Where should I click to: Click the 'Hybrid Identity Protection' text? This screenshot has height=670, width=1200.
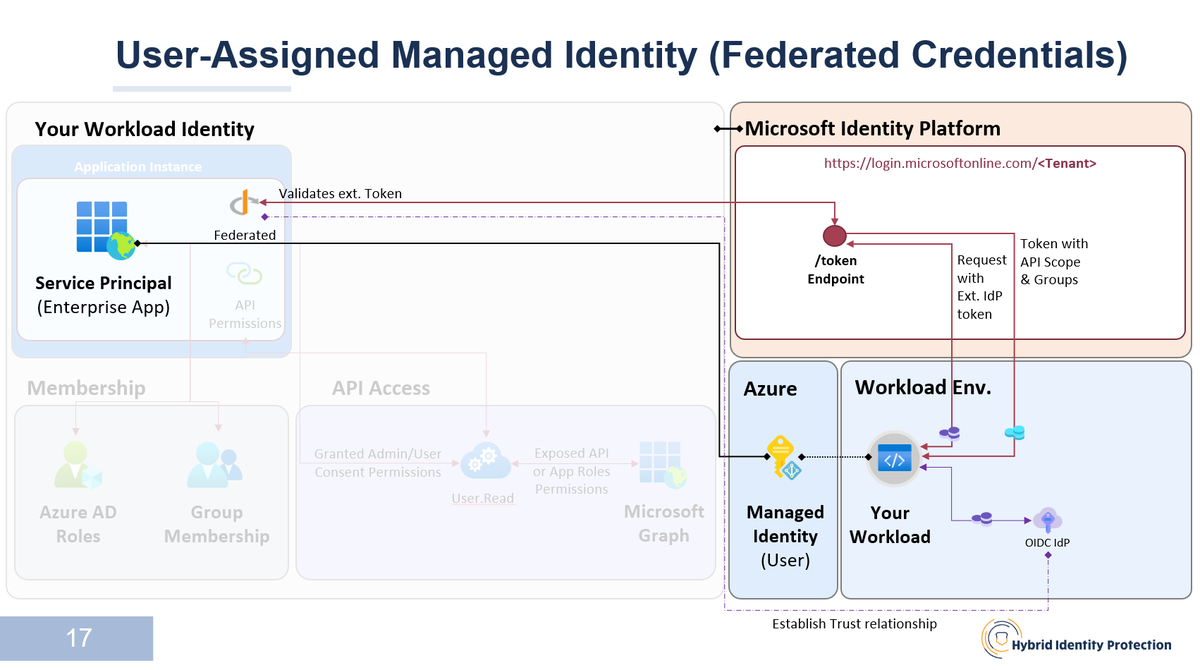pyautogui.click(x=1091, y=645)
